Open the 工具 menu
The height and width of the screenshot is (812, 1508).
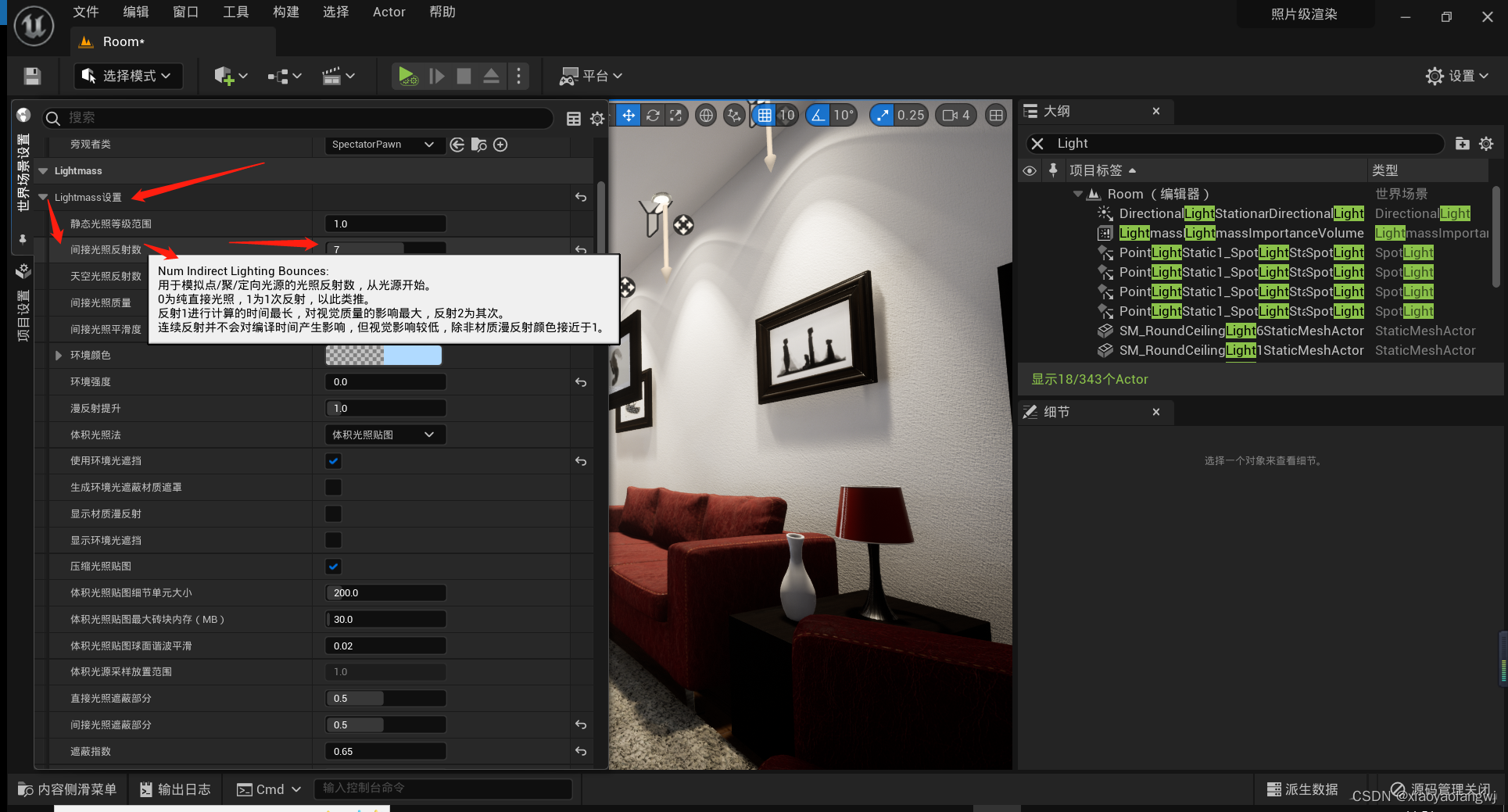coord(235,13)
